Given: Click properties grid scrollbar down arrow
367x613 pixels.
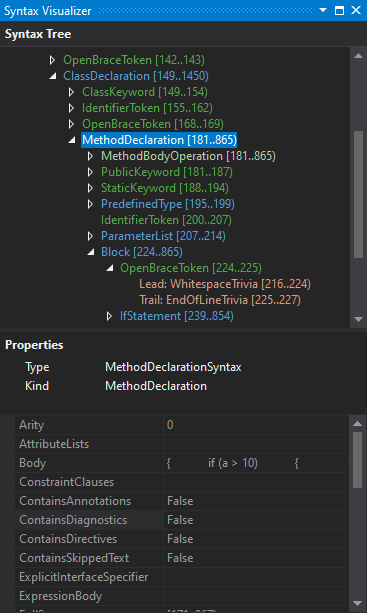Looking at the screenshot, I should [358, 603].
